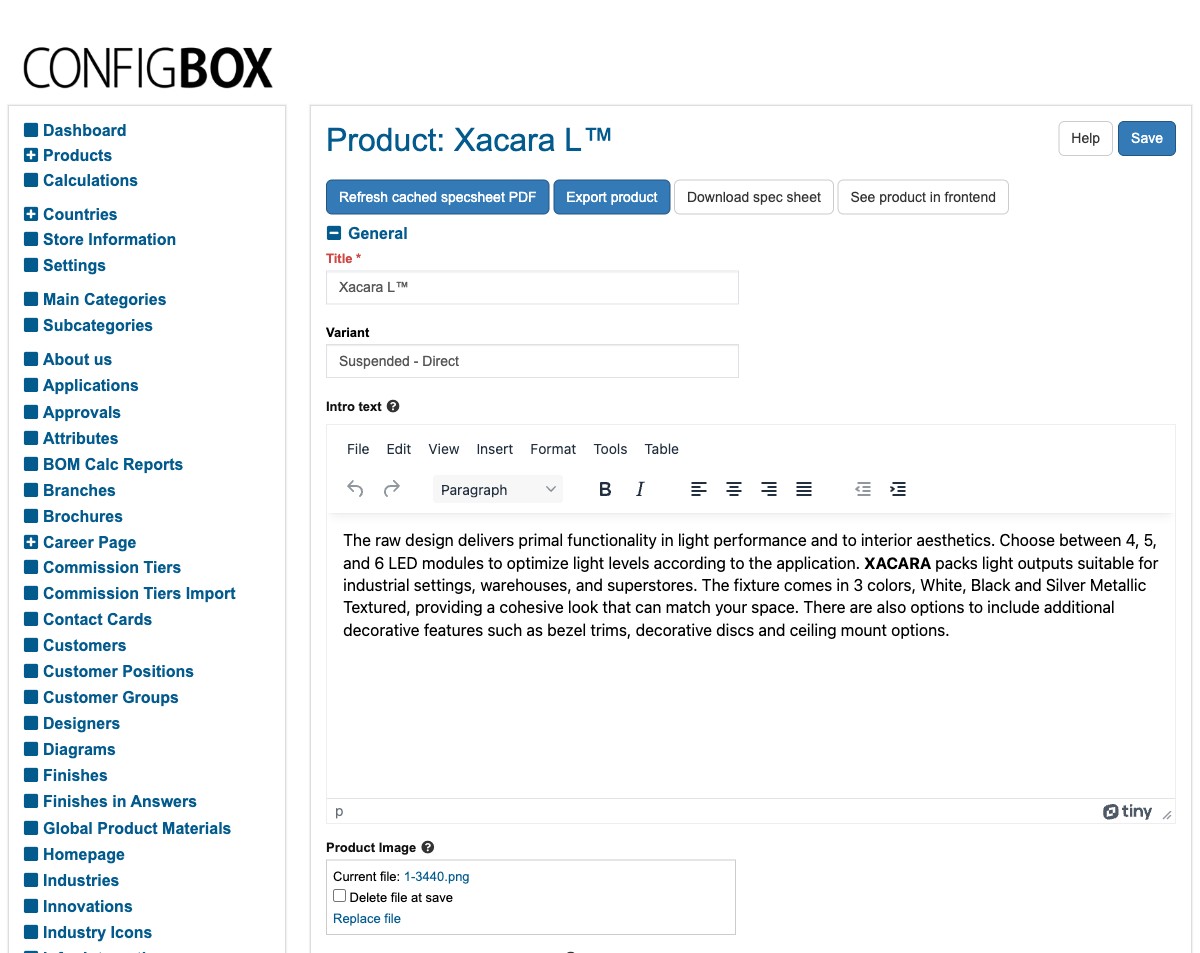Image resolution: width=1200 pixels, height=953 pixels.
Task: Open Designers in sidebar
Action: point(81,724)
